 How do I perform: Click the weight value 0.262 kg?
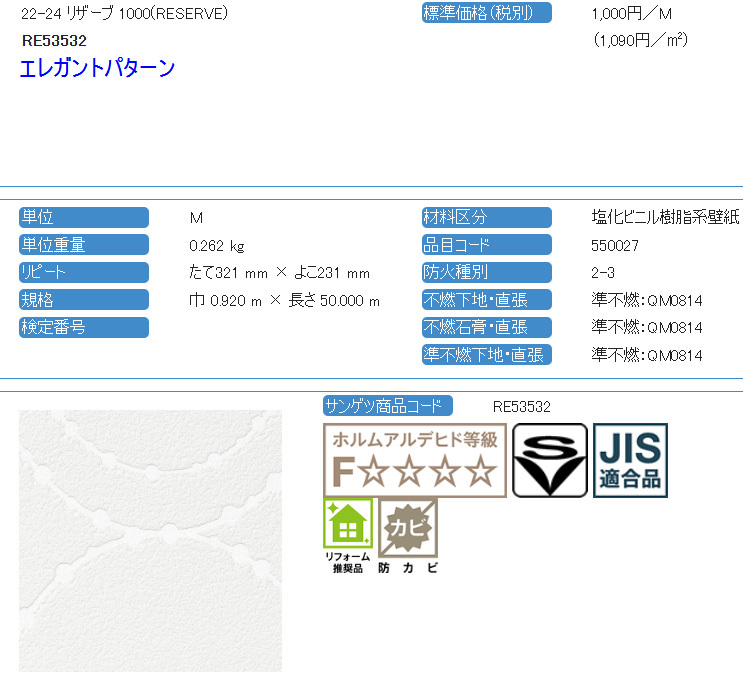217,246
